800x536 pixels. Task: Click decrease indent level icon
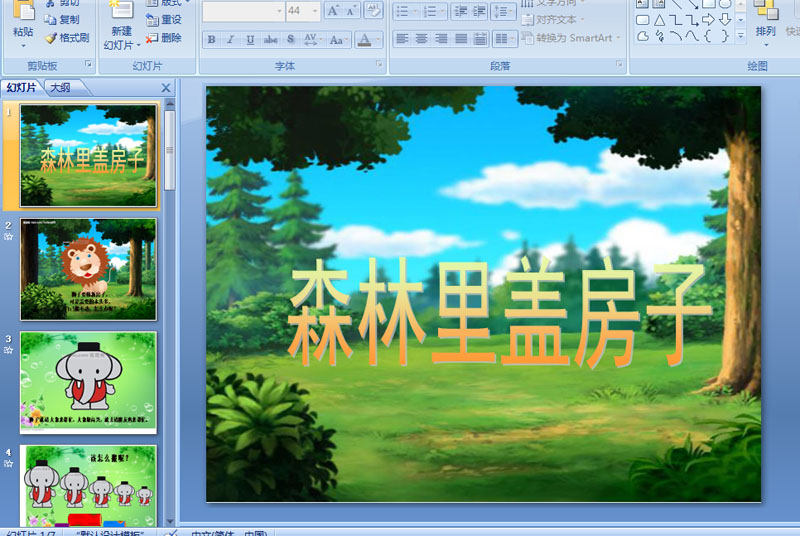460,11
